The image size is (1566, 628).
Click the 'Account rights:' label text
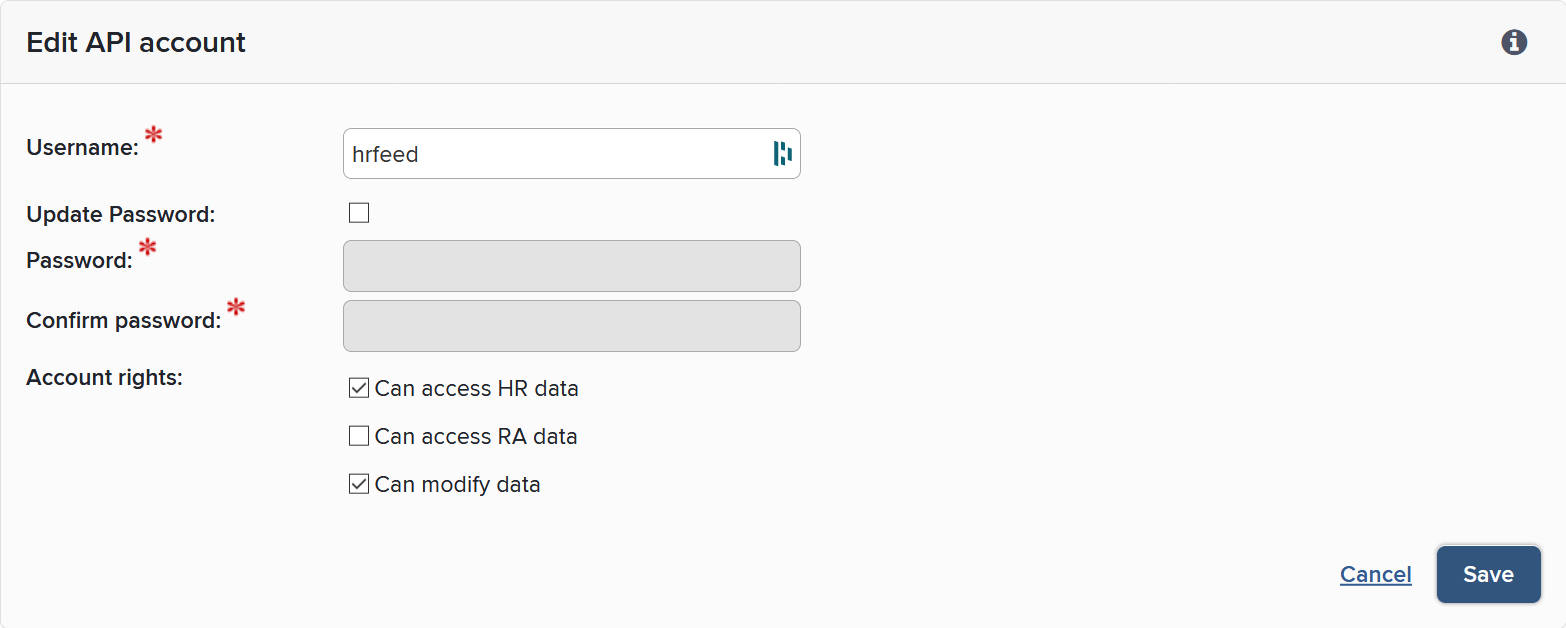(104, 378)
